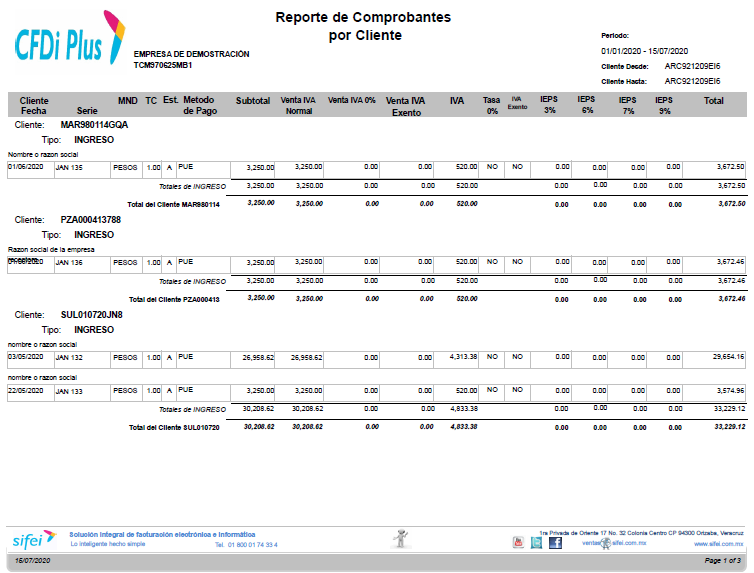Click the 'IEPS 7%' column header
Viewport: 754px width, 573px height.
628,105
